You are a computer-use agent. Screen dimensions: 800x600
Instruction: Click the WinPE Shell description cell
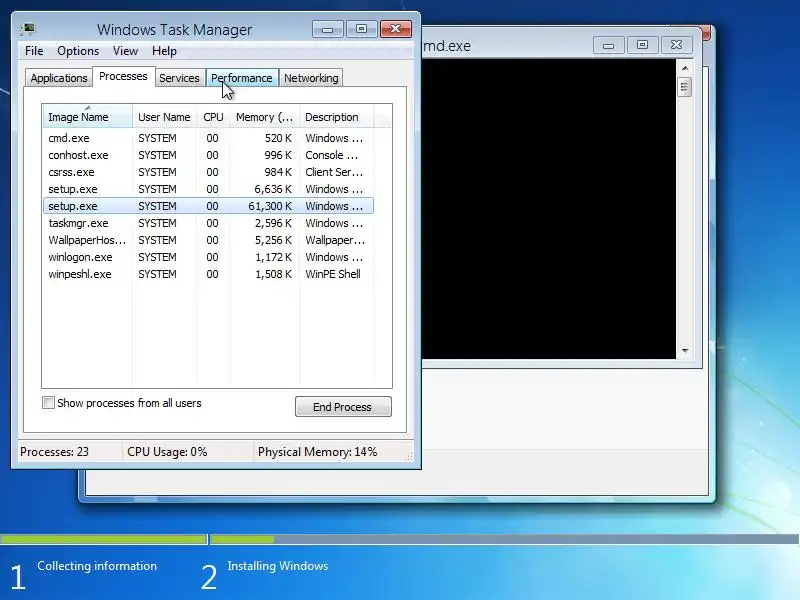tap(333, 274)
